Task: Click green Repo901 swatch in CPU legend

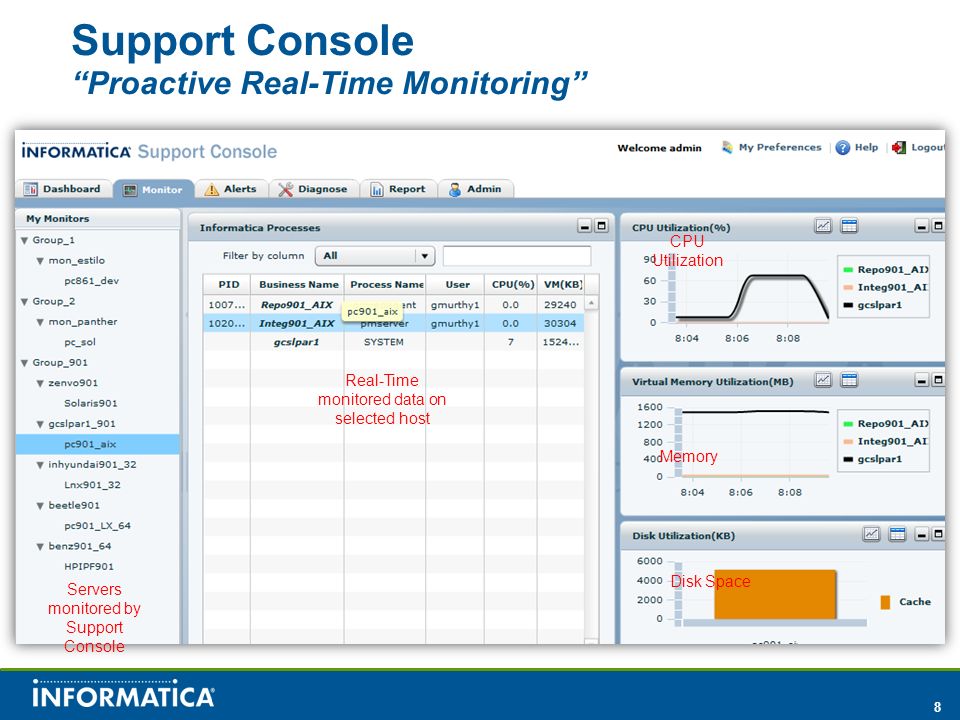Action: (848, 269)
